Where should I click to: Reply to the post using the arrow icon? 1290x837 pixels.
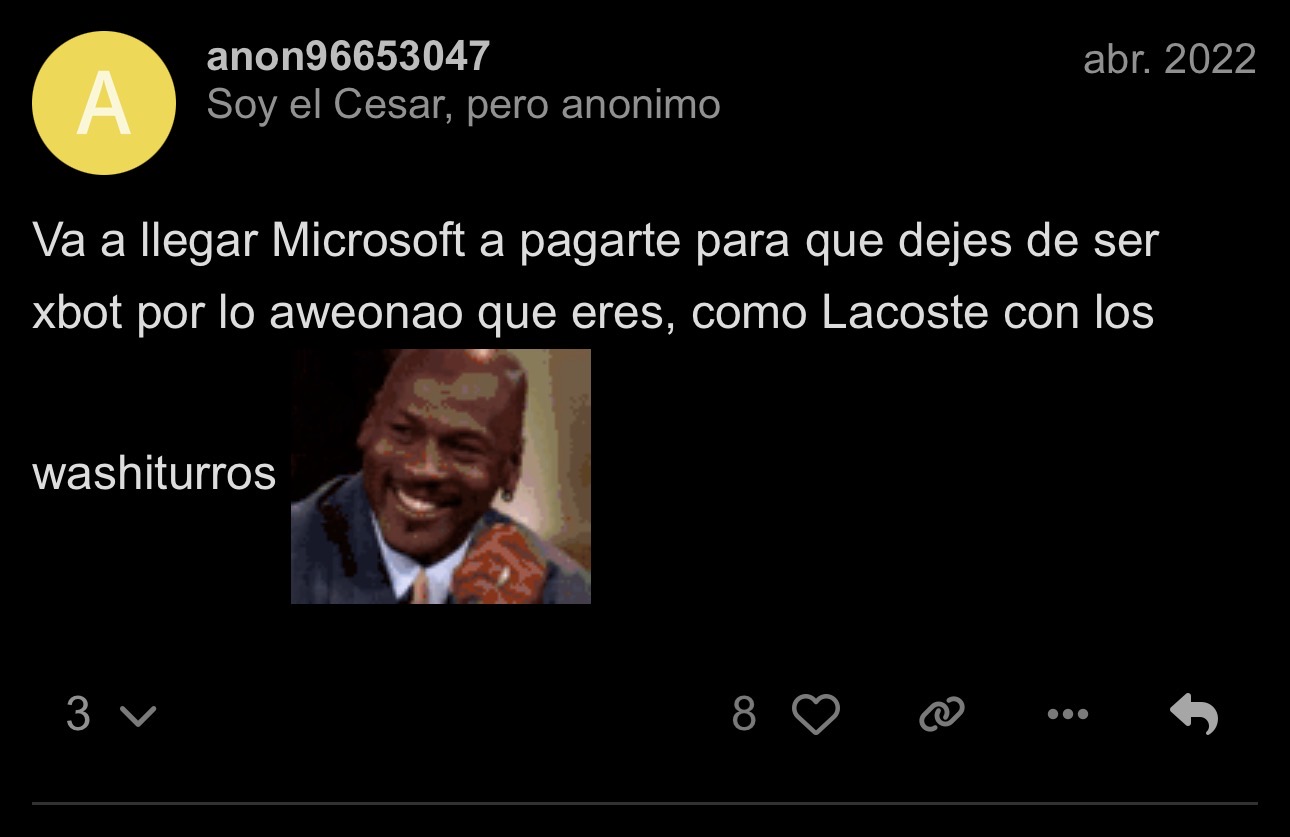(1194, 714)
